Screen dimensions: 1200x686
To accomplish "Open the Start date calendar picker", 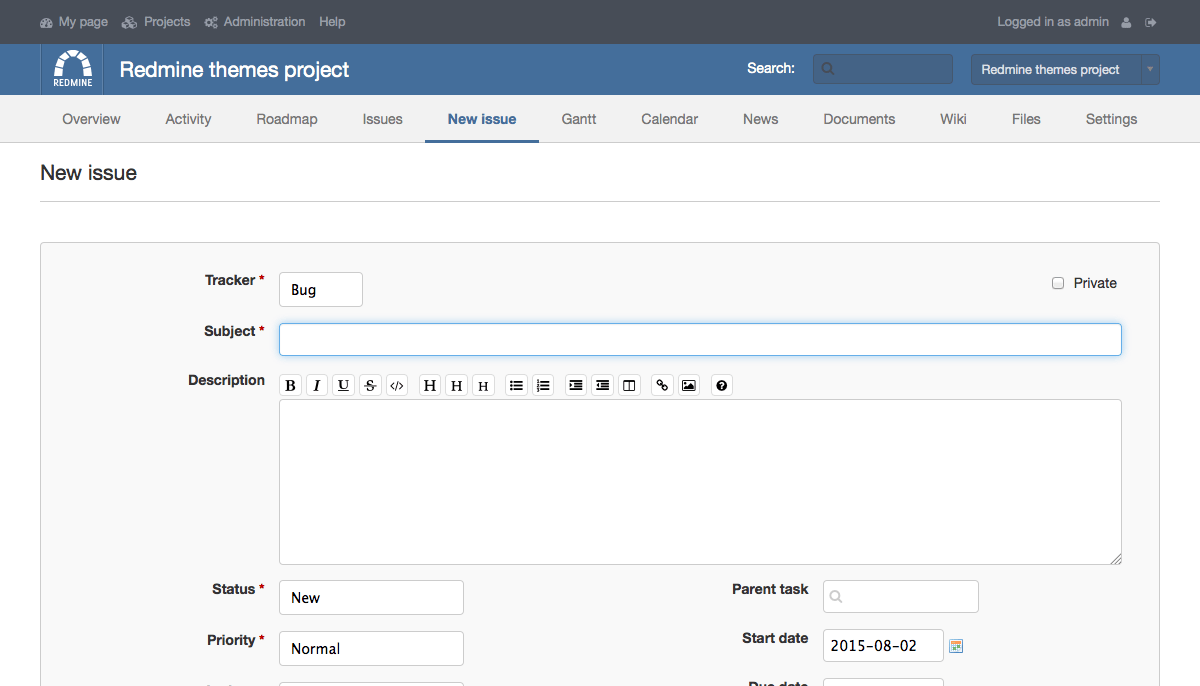I will pos(956,646).
